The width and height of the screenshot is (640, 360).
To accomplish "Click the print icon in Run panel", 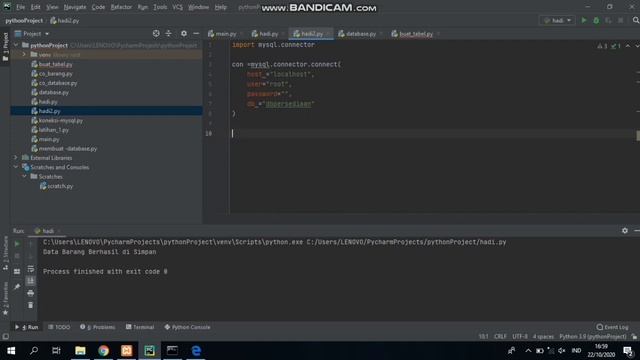I will point(31,293).
